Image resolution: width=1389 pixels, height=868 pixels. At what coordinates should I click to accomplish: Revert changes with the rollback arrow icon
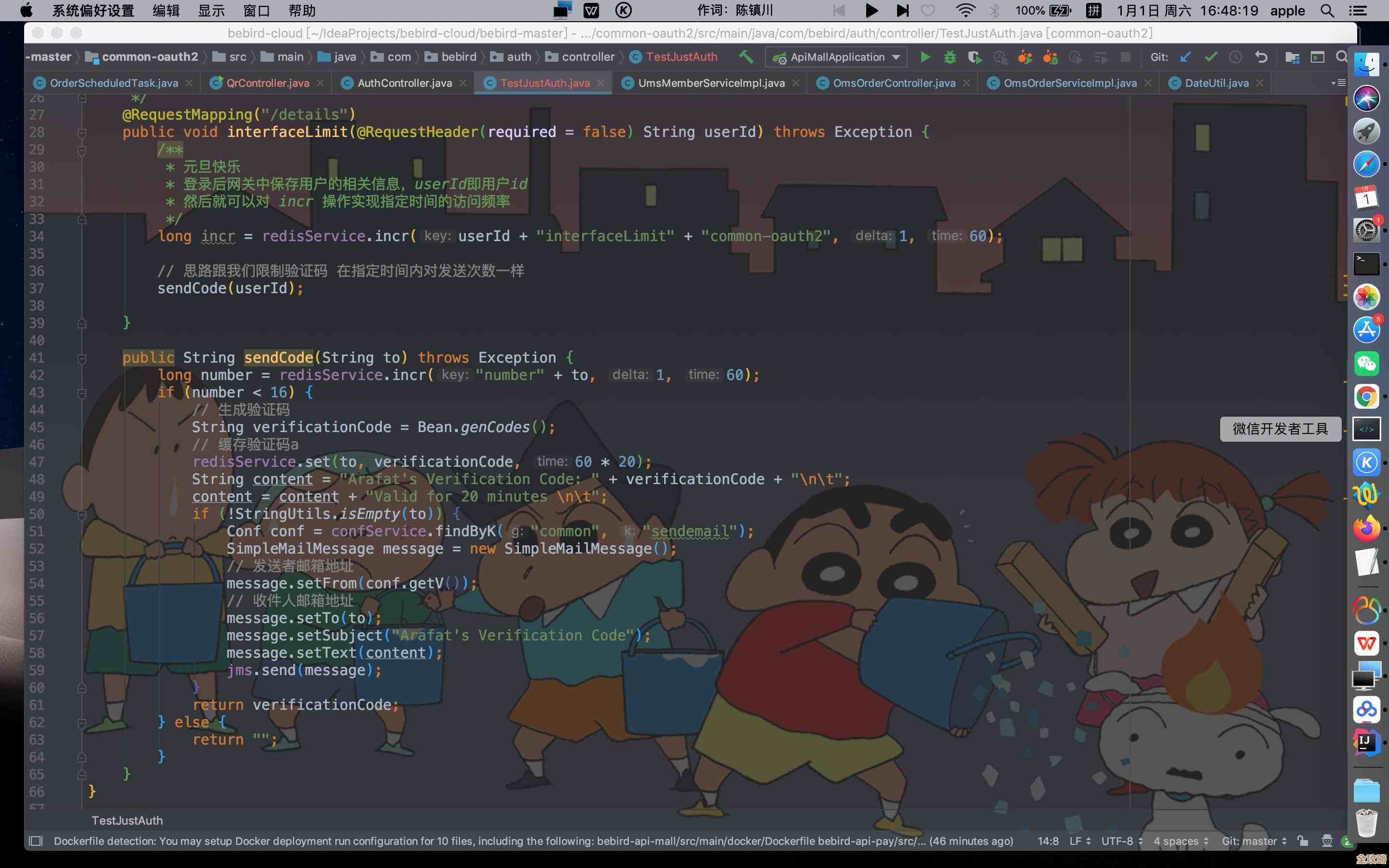(1261, 57)
